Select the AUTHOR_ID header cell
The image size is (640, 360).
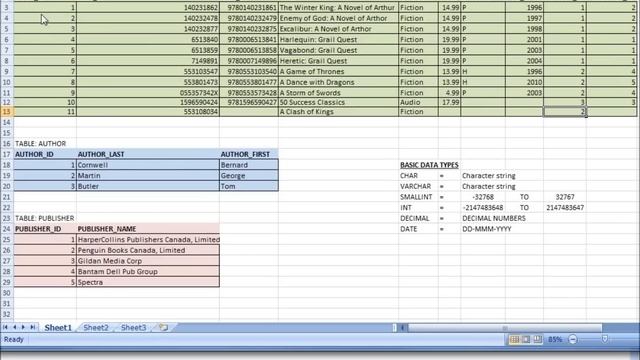tap(45, 154)
